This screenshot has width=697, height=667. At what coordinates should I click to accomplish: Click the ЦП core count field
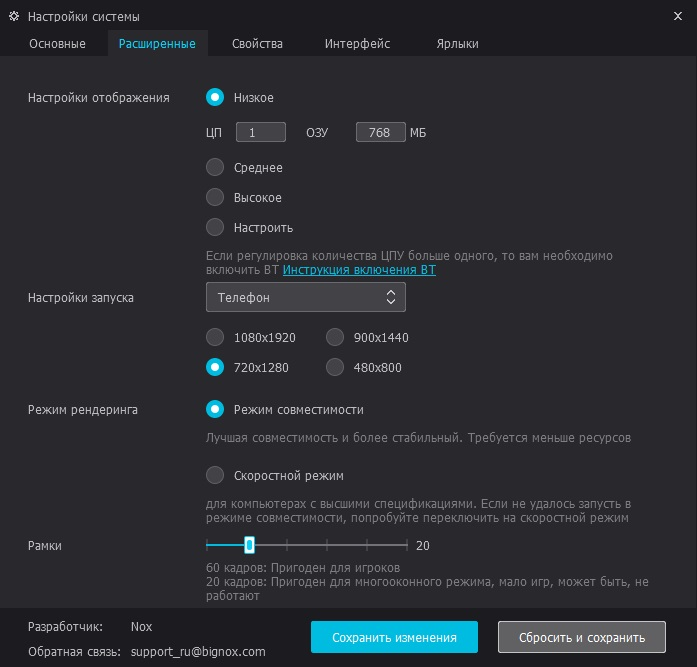pos(261,132)
